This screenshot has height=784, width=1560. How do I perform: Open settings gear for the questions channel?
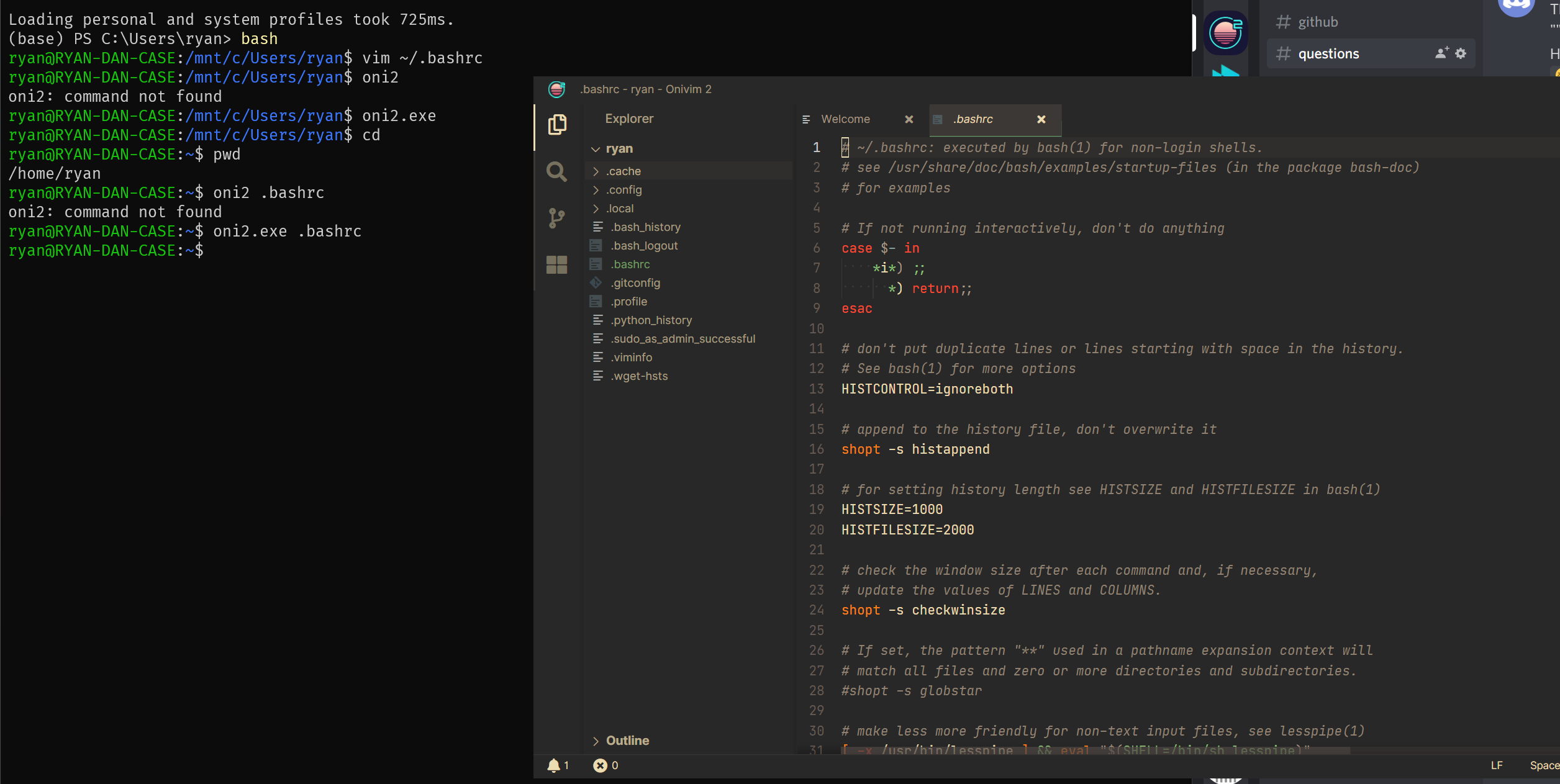coord(1461,53)
